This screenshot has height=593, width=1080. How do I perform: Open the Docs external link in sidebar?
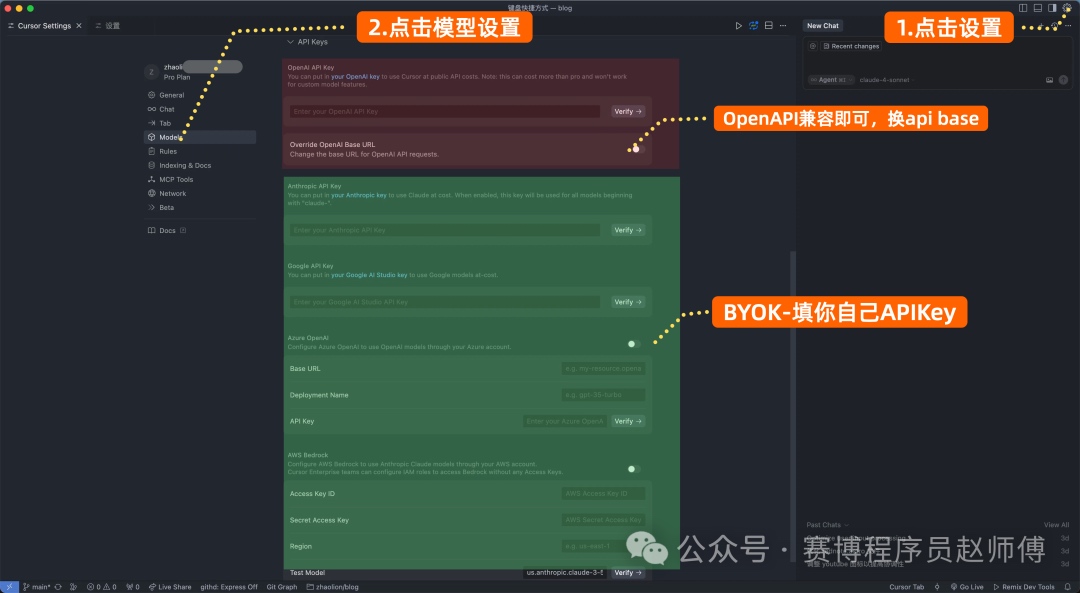click(167, 231)
